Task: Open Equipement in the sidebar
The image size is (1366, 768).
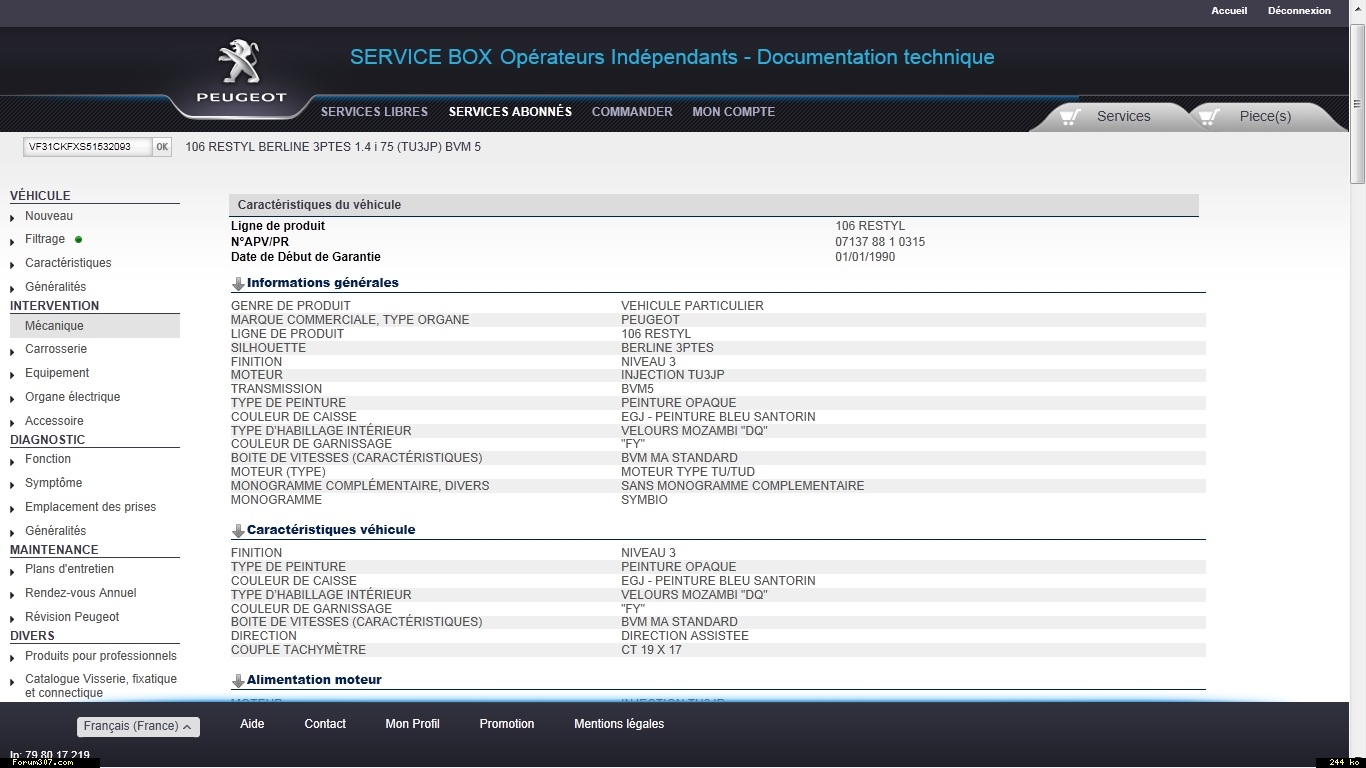Action: [57, 373]
